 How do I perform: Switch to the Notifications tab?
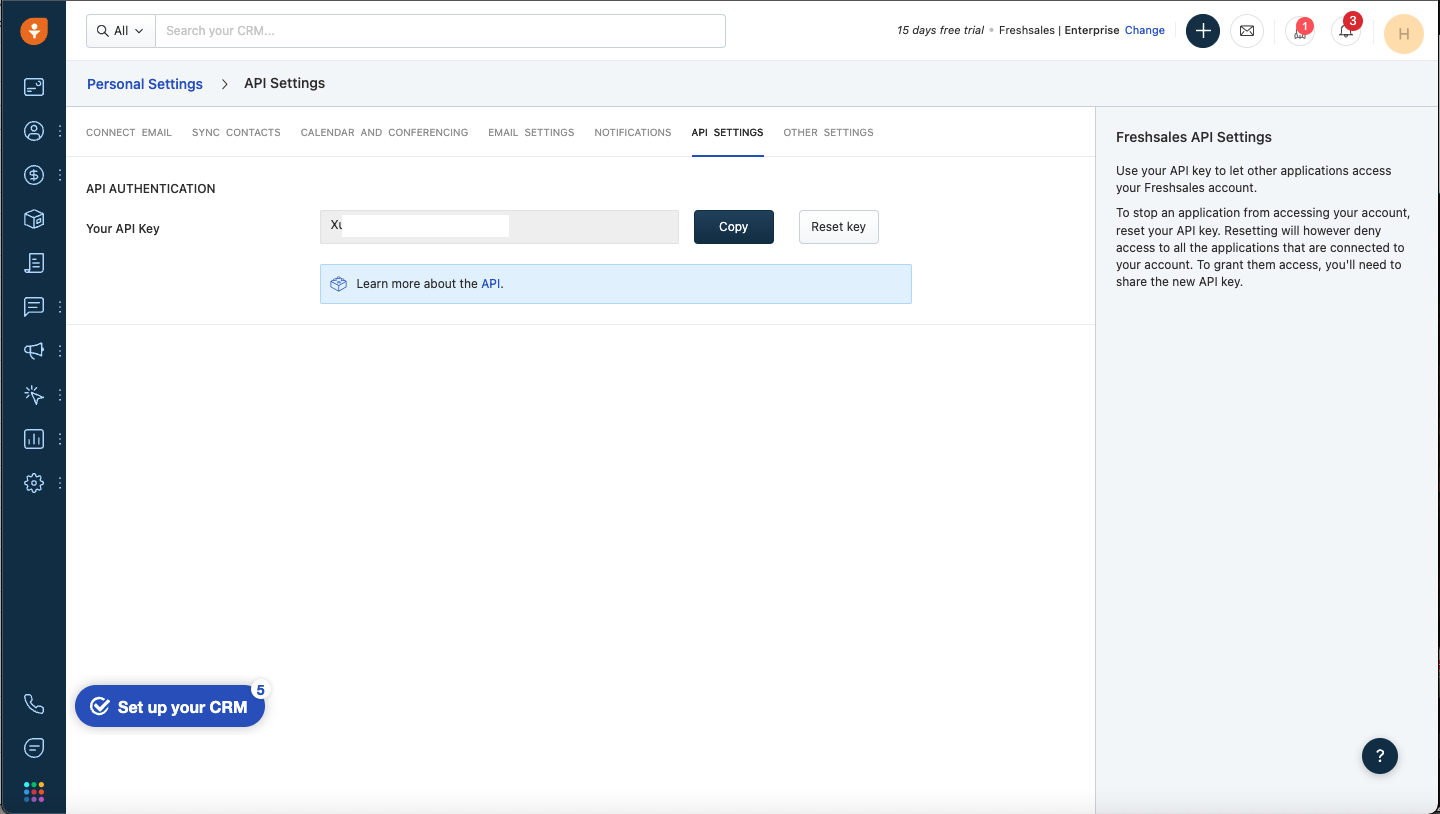(x=633, y=132)
